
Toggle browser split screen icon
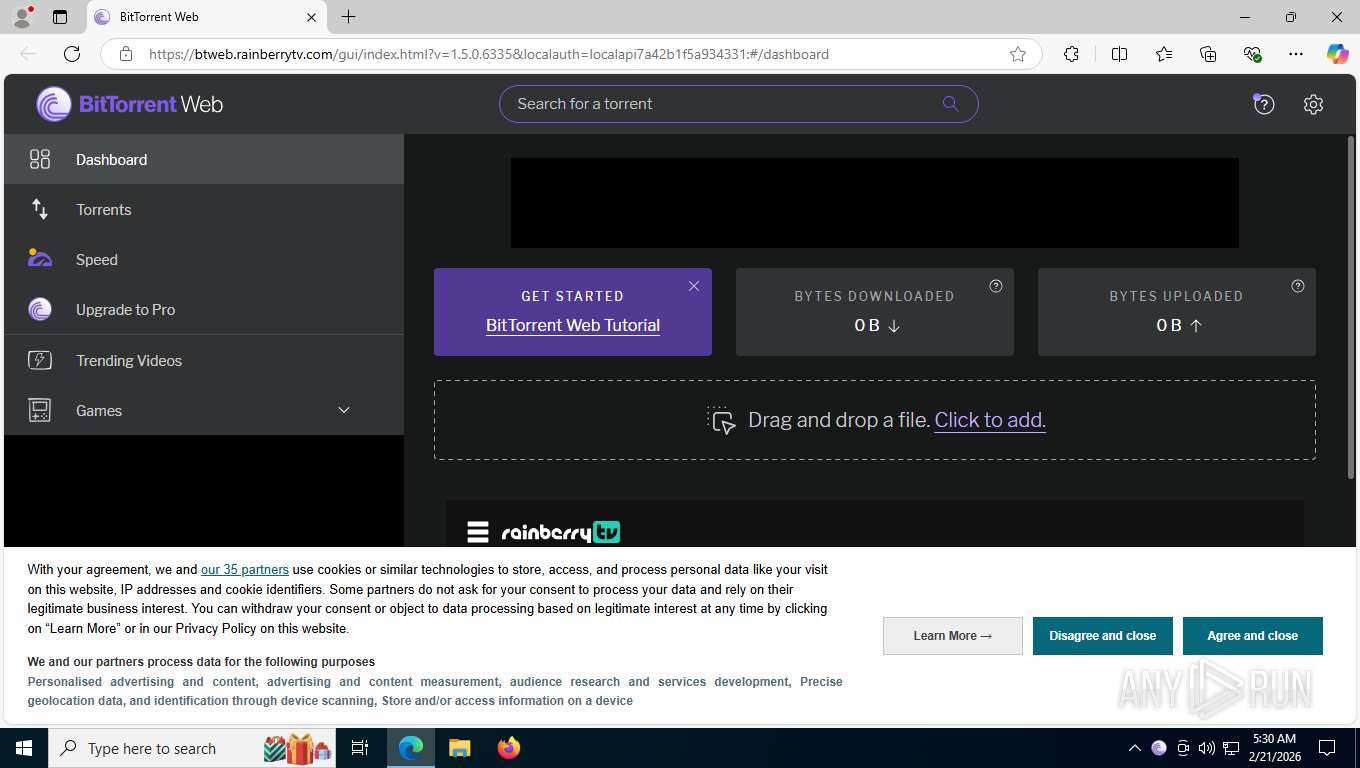1120,54
